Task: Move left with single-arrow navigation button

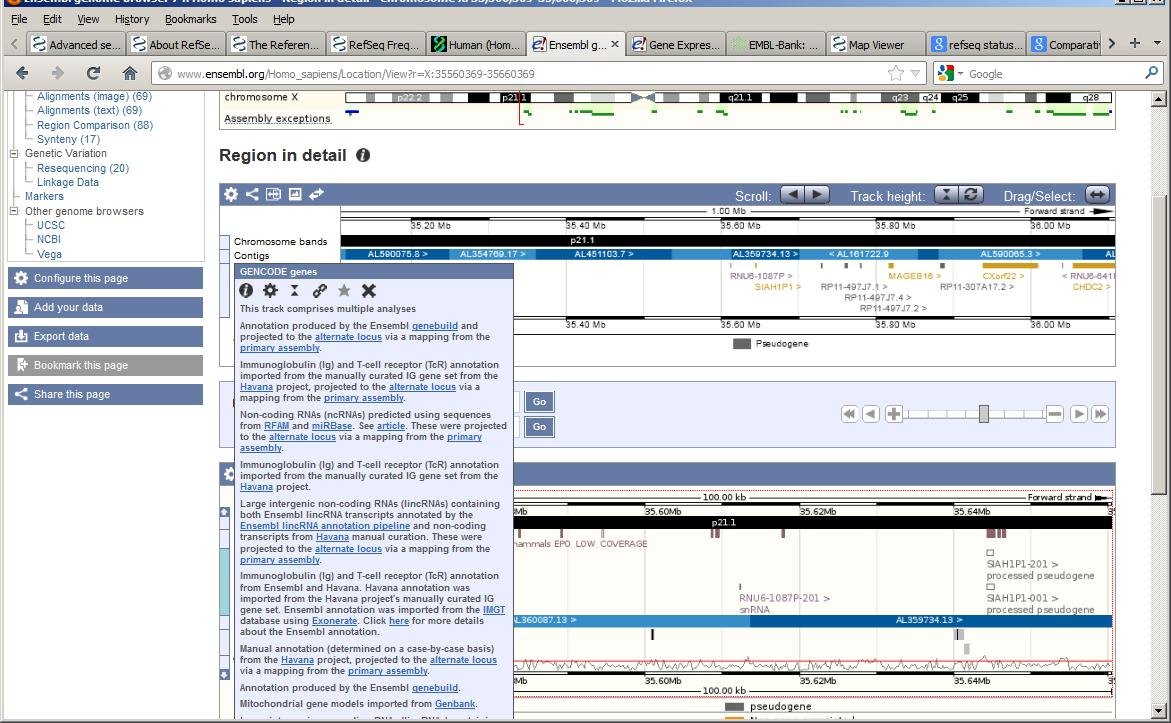Action: (x=871, y=414)
